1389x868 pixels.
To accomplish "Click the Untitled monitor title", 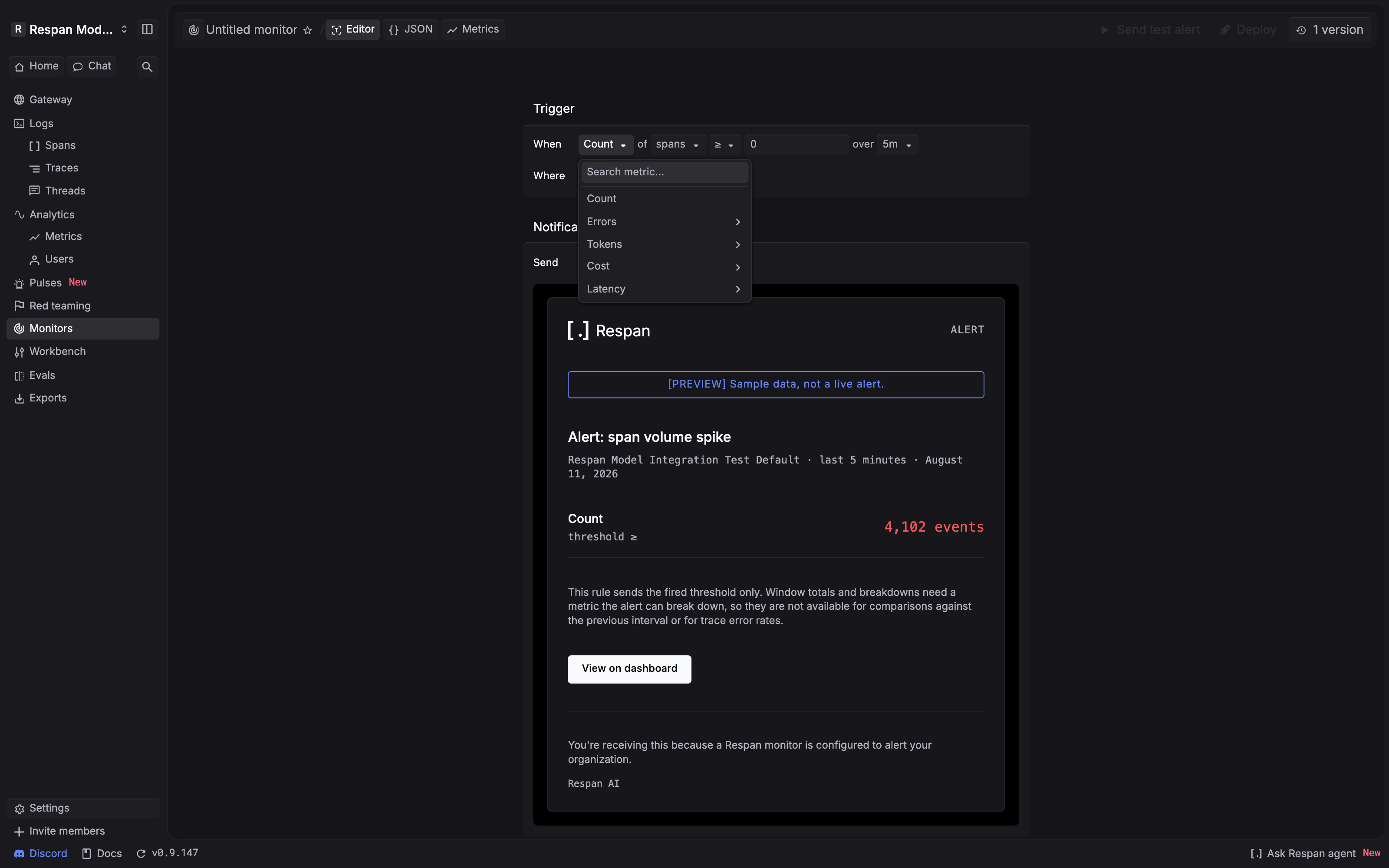I will tap(251, 30).
